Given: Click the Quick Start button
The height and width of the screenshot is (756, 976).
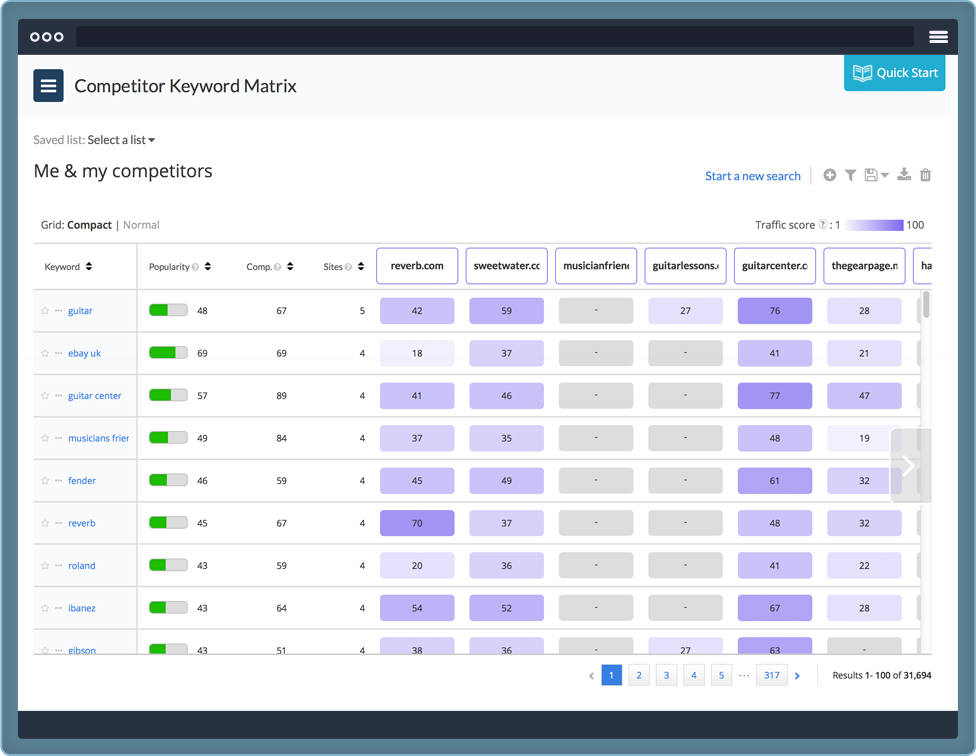Looking at the screenshot, I should coord(894,73).
